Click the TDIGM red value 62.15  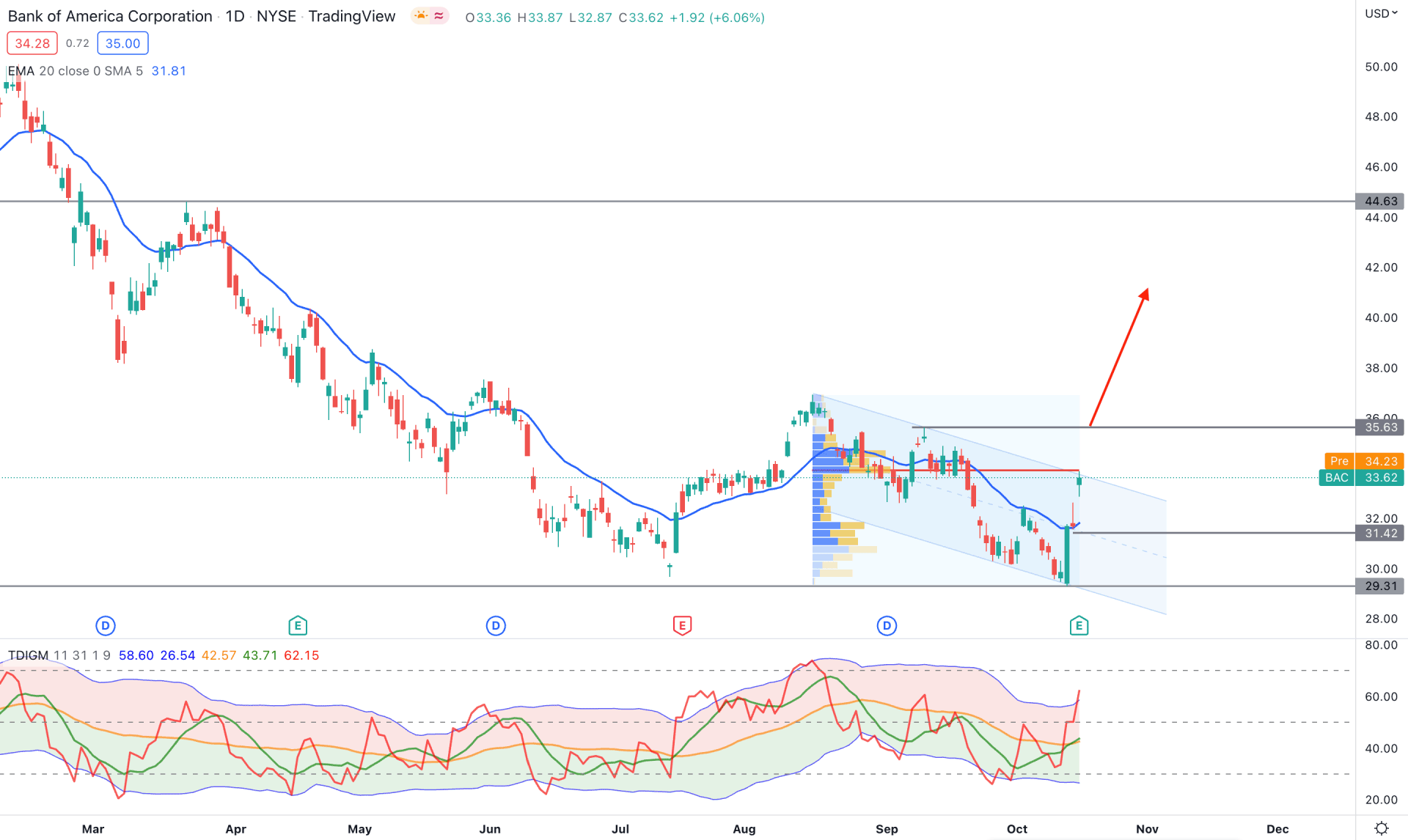point(301,655)
